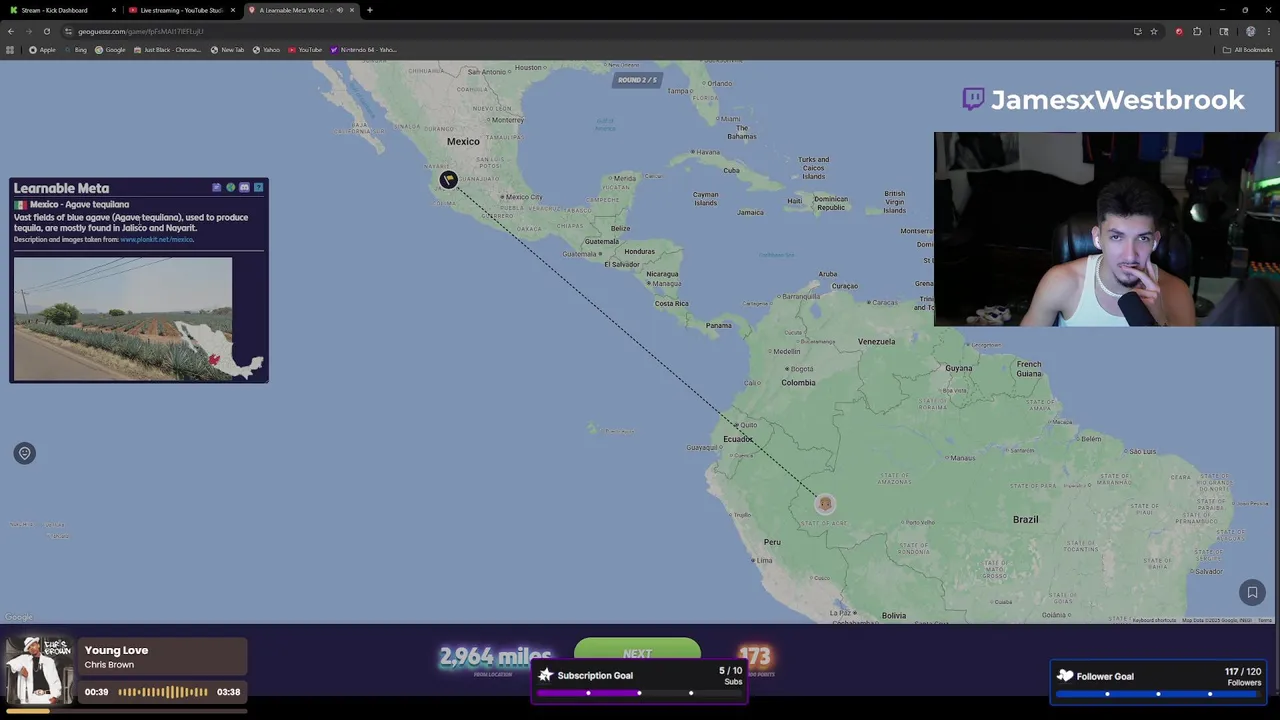Click the globe icon in Learnable Meta panel

click(x=231, y=188)
